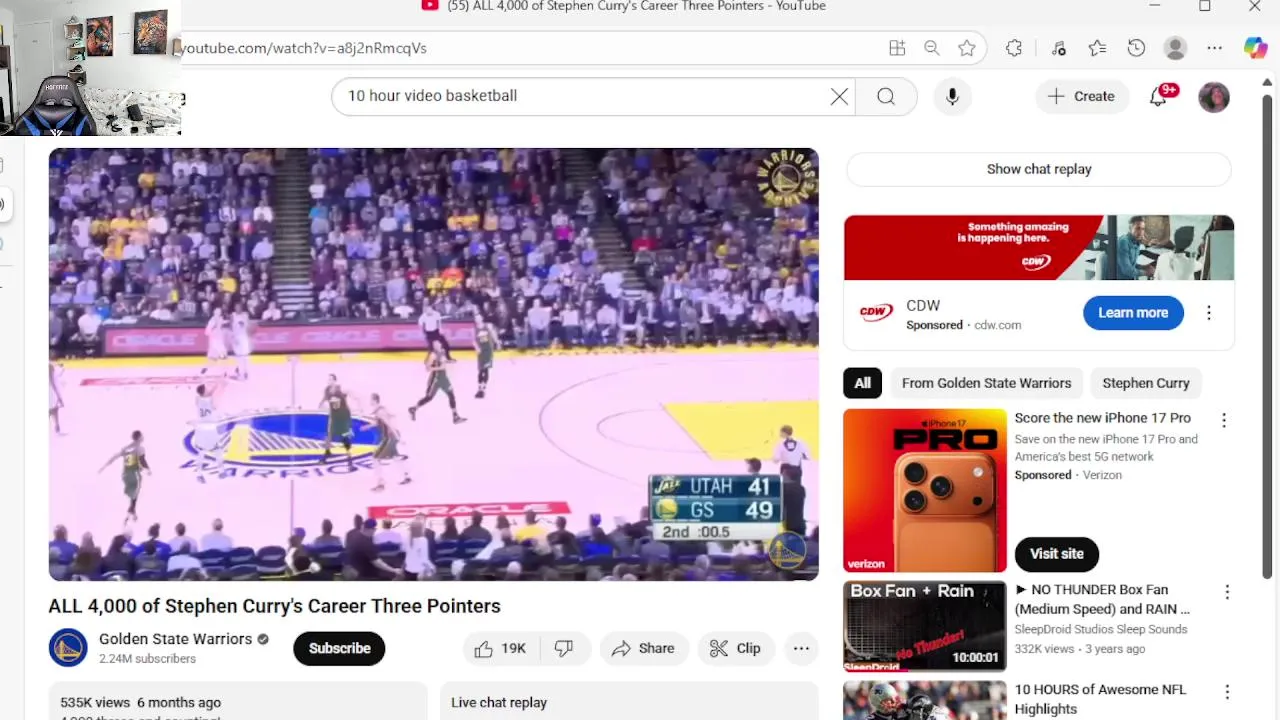Open options for NFL Highlights video
The image size is (1280, 720).
pos(1227,692)
